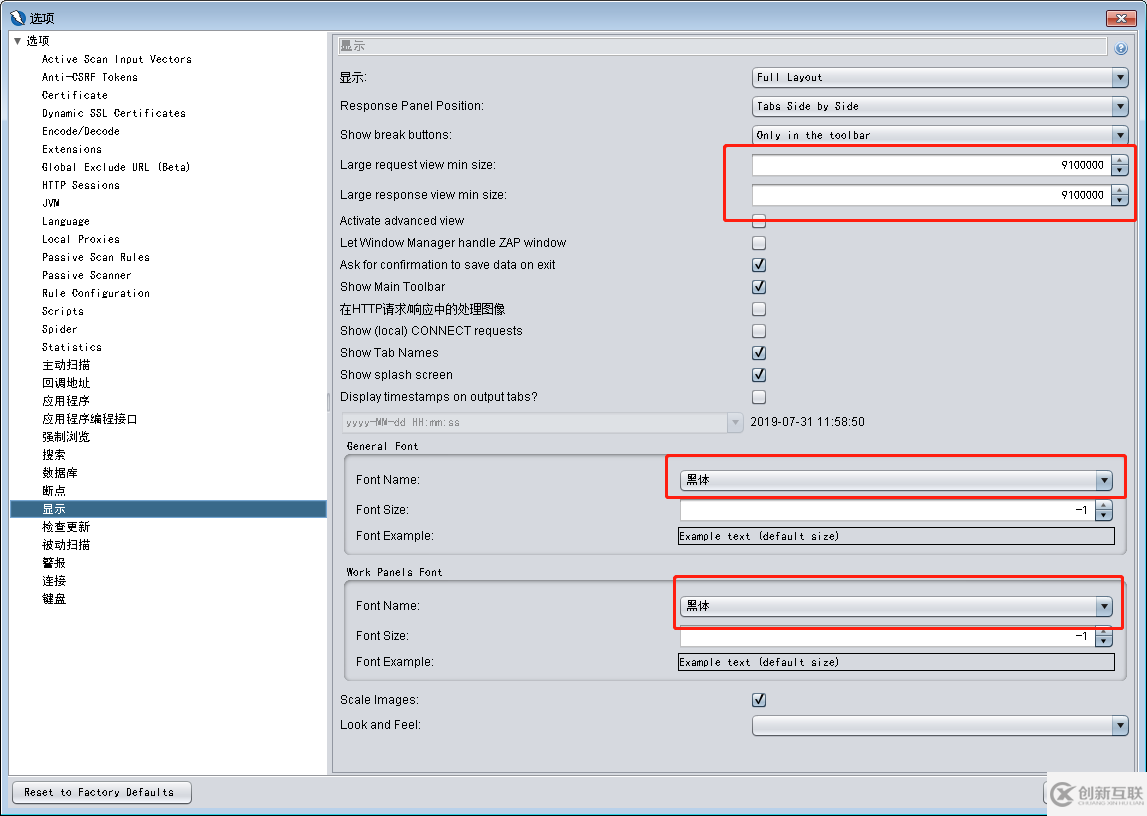Viewport: 1147px width, 816px height.
Task: Decrease Large response view min size
Action: [x=1119, y=200]
